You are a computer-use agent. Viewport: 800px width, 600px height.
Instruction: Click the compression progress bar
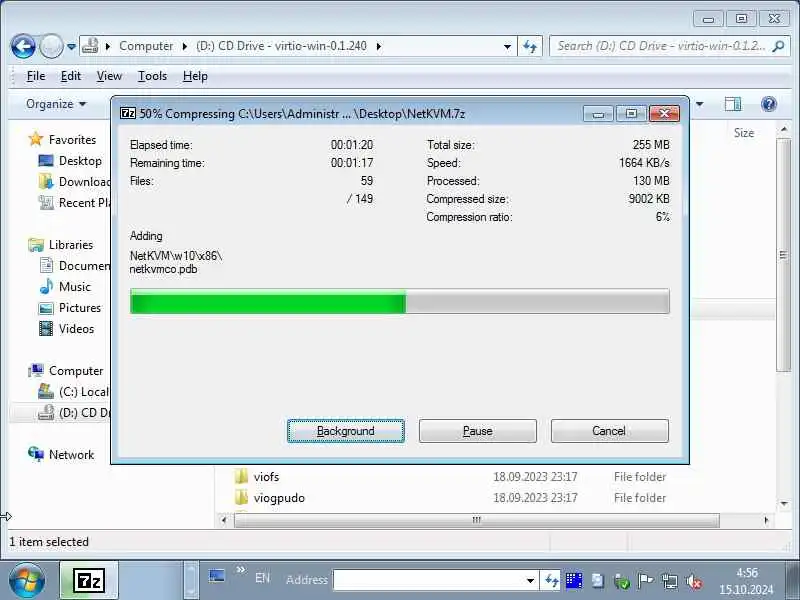pyautogui.click(x=399, y=301)
